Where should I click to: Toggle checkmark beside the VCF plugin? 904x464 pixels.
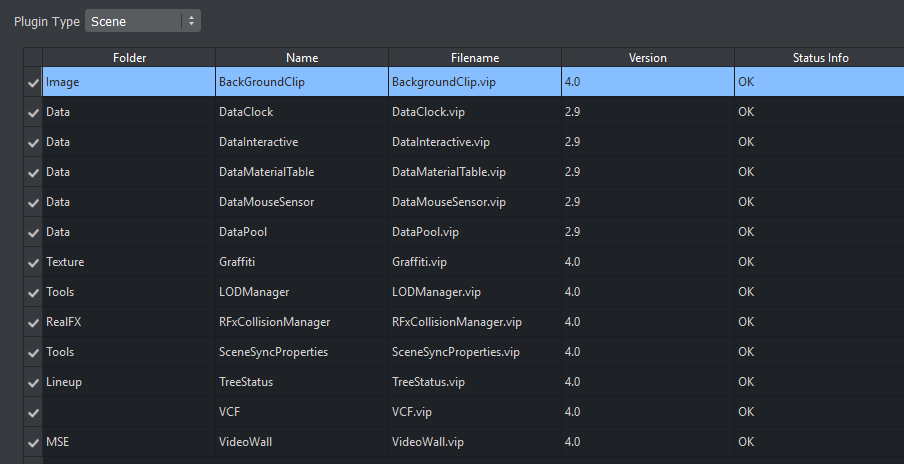click(33, 412)
